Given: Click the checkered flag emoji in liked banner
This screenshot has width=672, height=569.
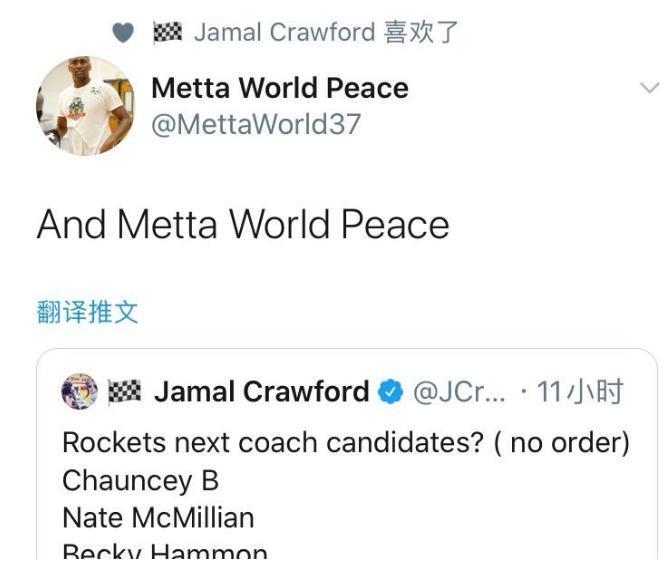Looking at the screenshot, I should pyautogui.click(x=168, y=32).
